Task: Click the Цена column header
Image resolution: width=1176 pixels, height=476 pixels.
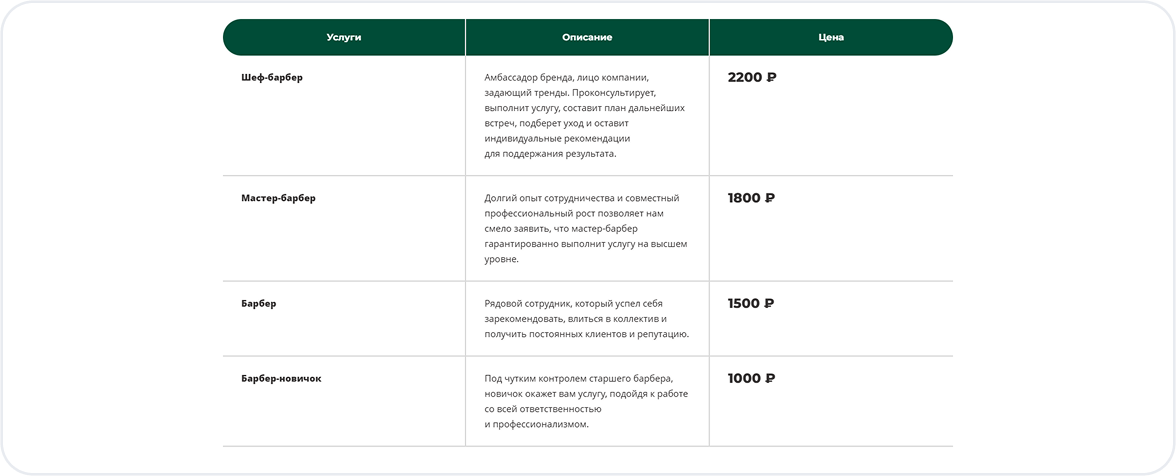Action: [831, 37]
